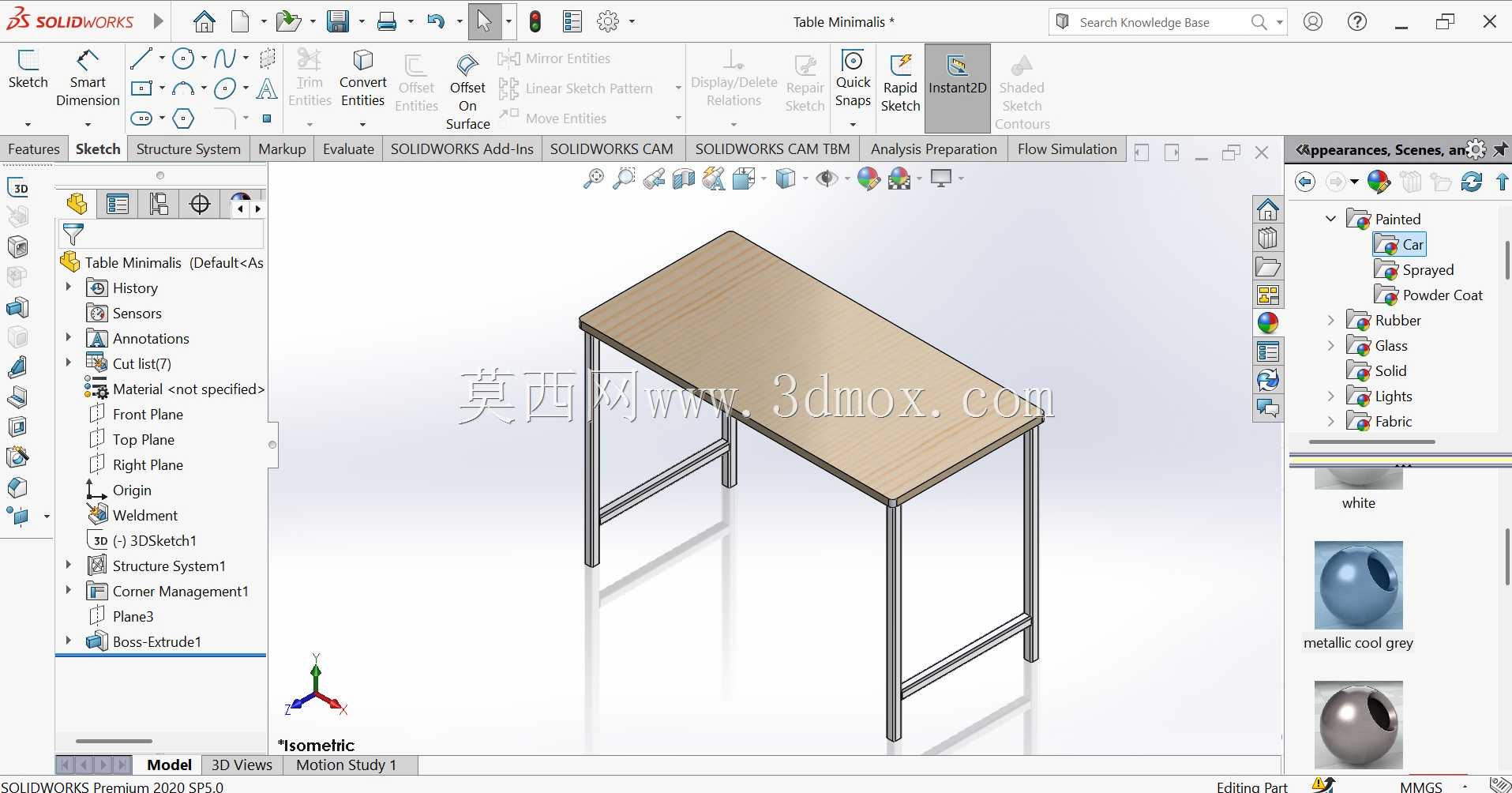Expand the Boss-Extrude1 node
The height and width of the screenshot is (793, 1512).
click(69, 641)
